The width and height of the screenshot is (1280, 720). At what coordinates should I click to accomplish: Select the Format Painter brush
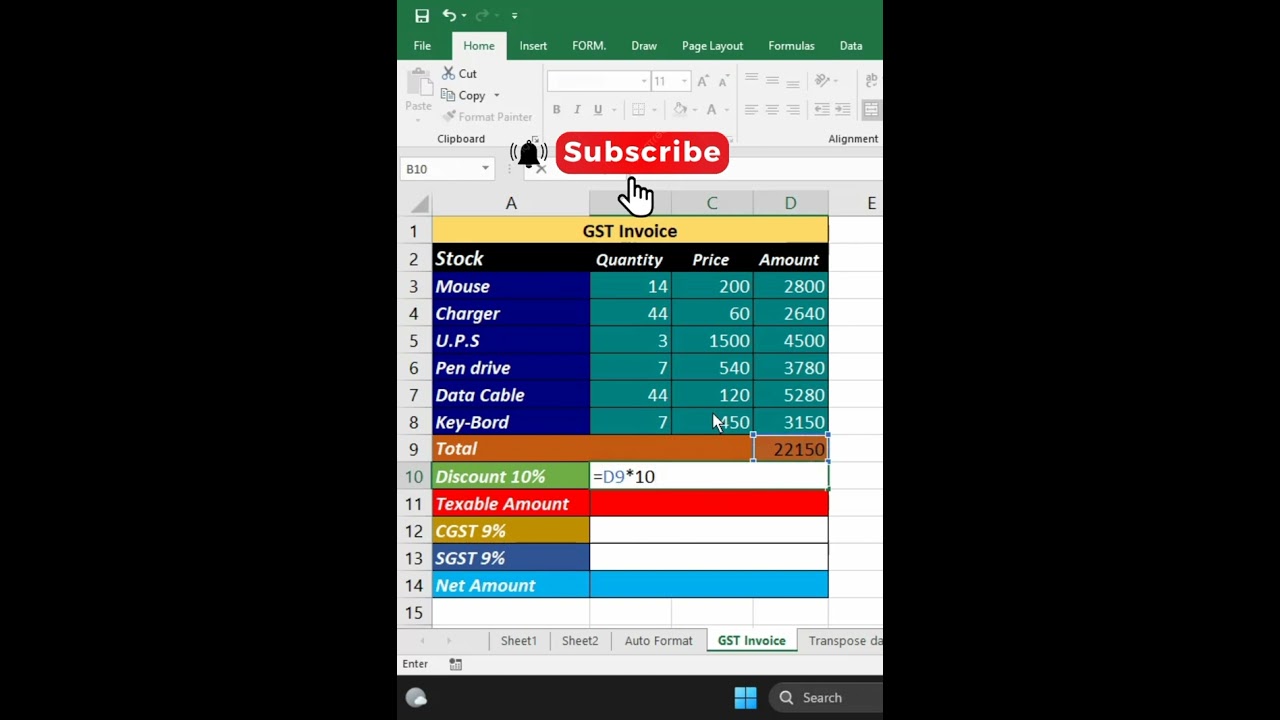[x=449, y=117]
